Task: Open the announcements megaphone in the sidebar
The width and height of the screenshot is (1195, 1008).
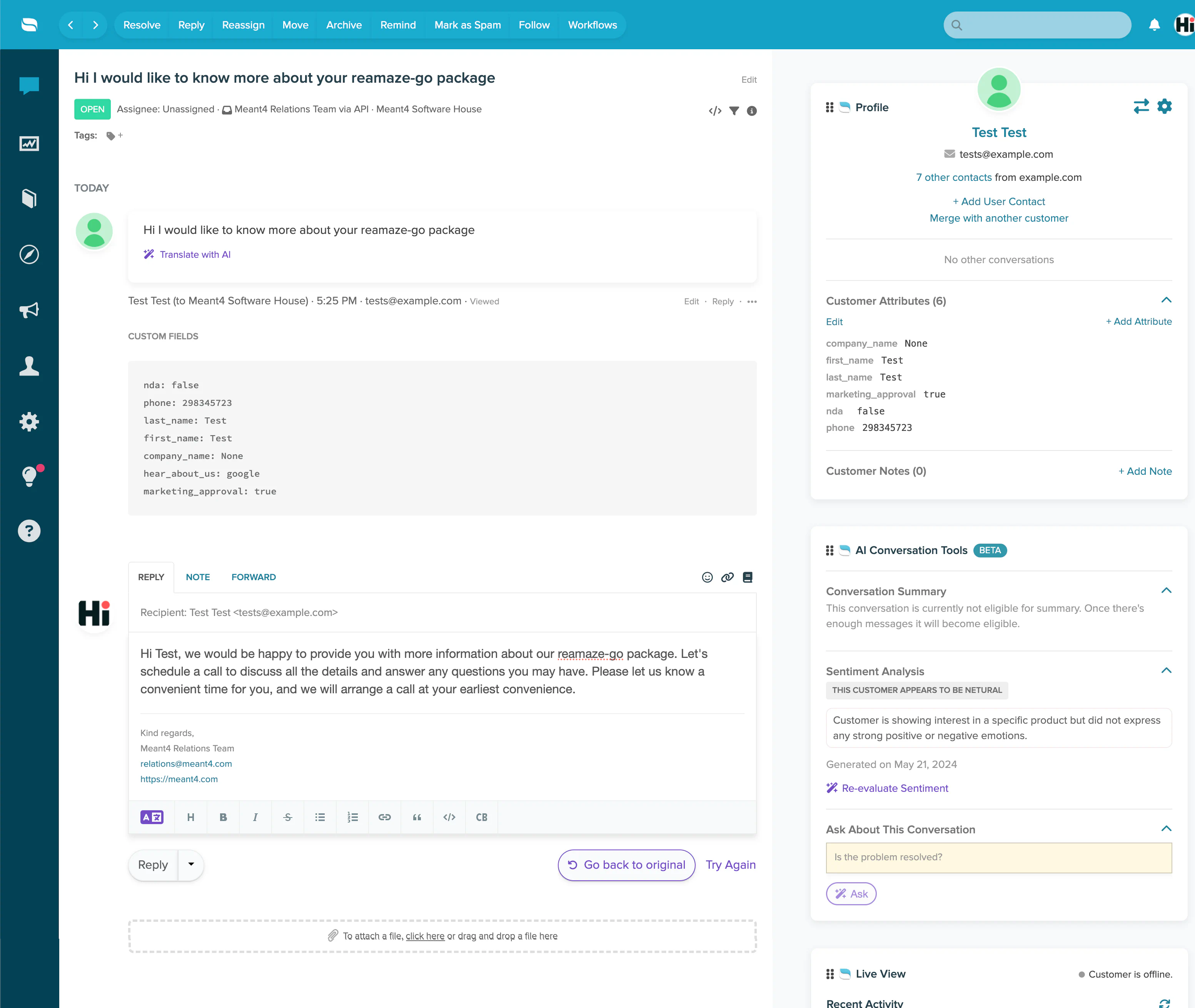Action: (x=29, y=310)
